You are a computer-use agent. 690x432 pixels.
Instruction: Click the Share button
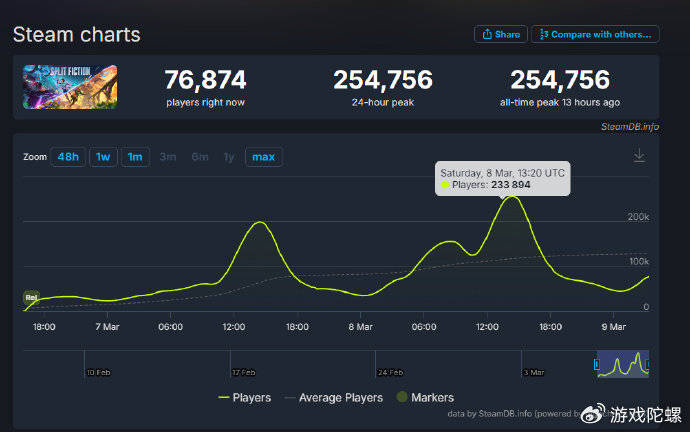[500, 34]
